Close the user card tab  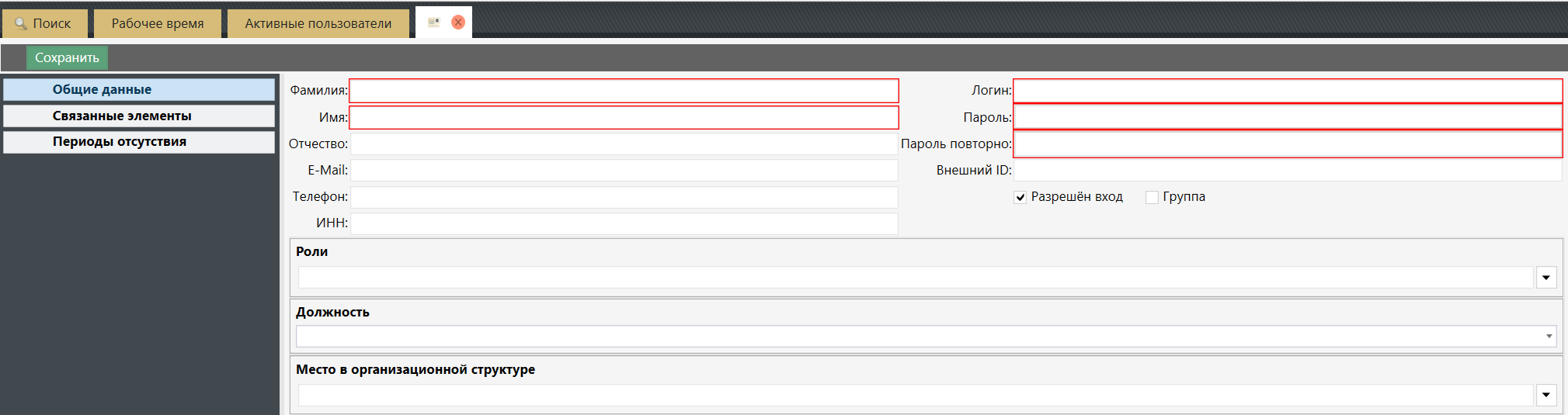coord(458,22)
